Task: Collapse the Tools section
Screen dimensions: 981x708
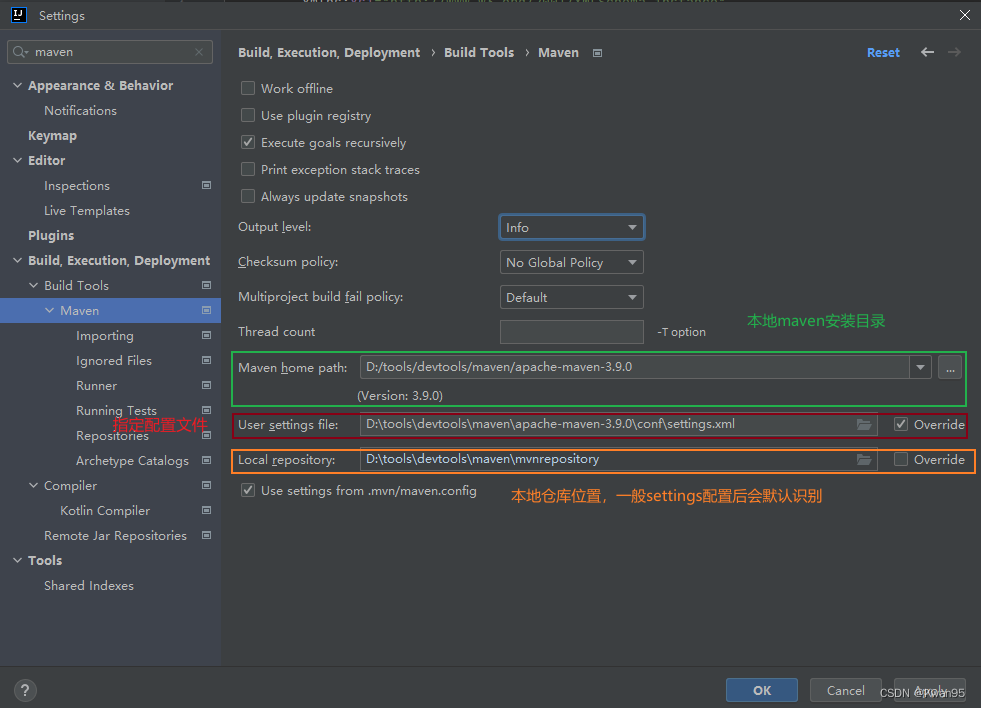Action: coord(18,560)
